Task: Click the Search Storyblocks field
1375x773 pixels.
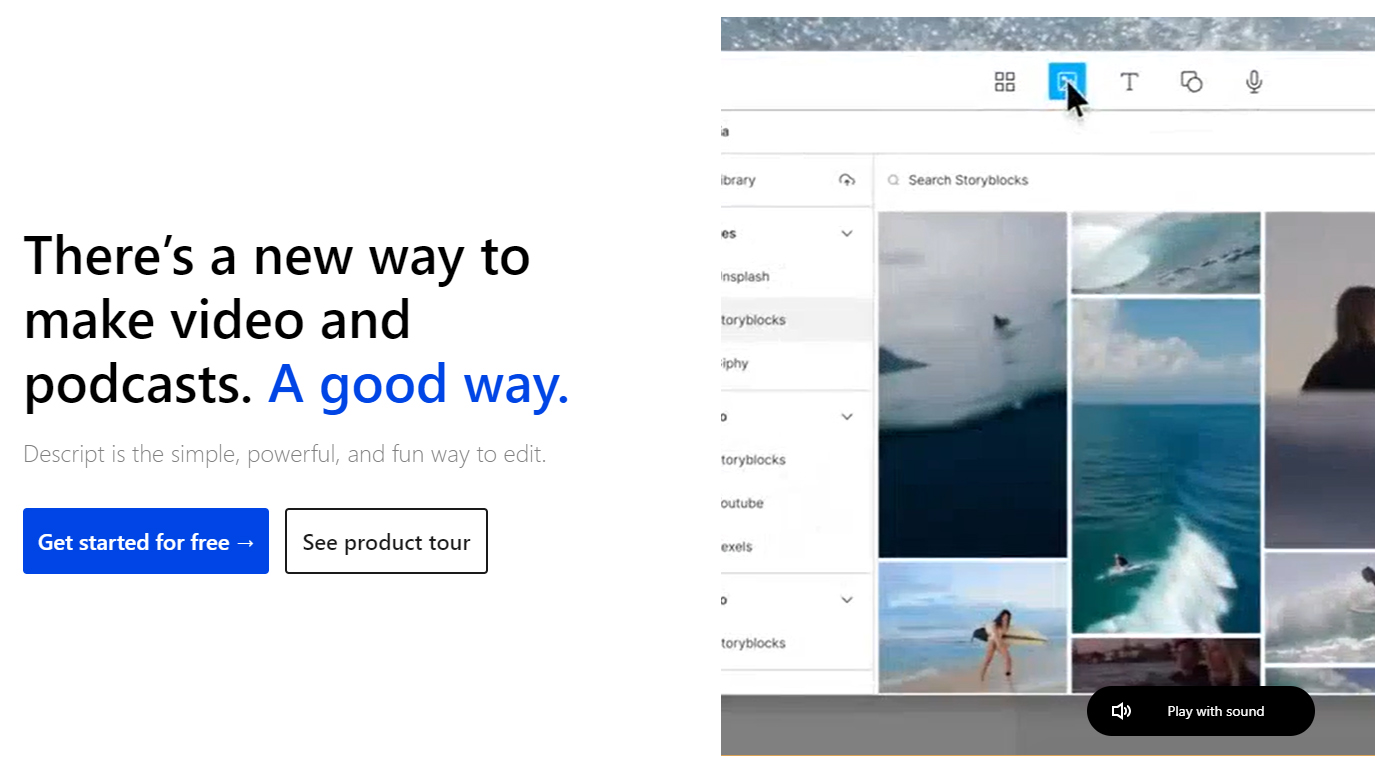Action: coord(1125,180)
